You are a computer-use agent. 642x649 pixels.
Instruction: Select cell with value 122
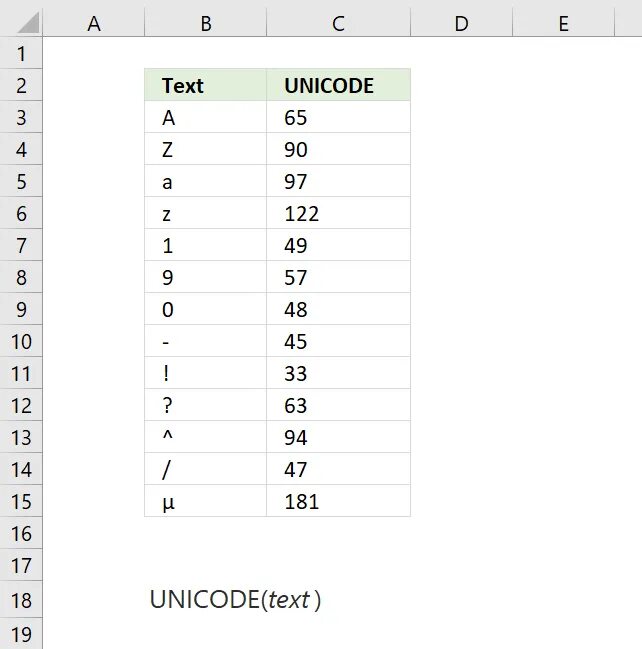[x=338, y=213]
